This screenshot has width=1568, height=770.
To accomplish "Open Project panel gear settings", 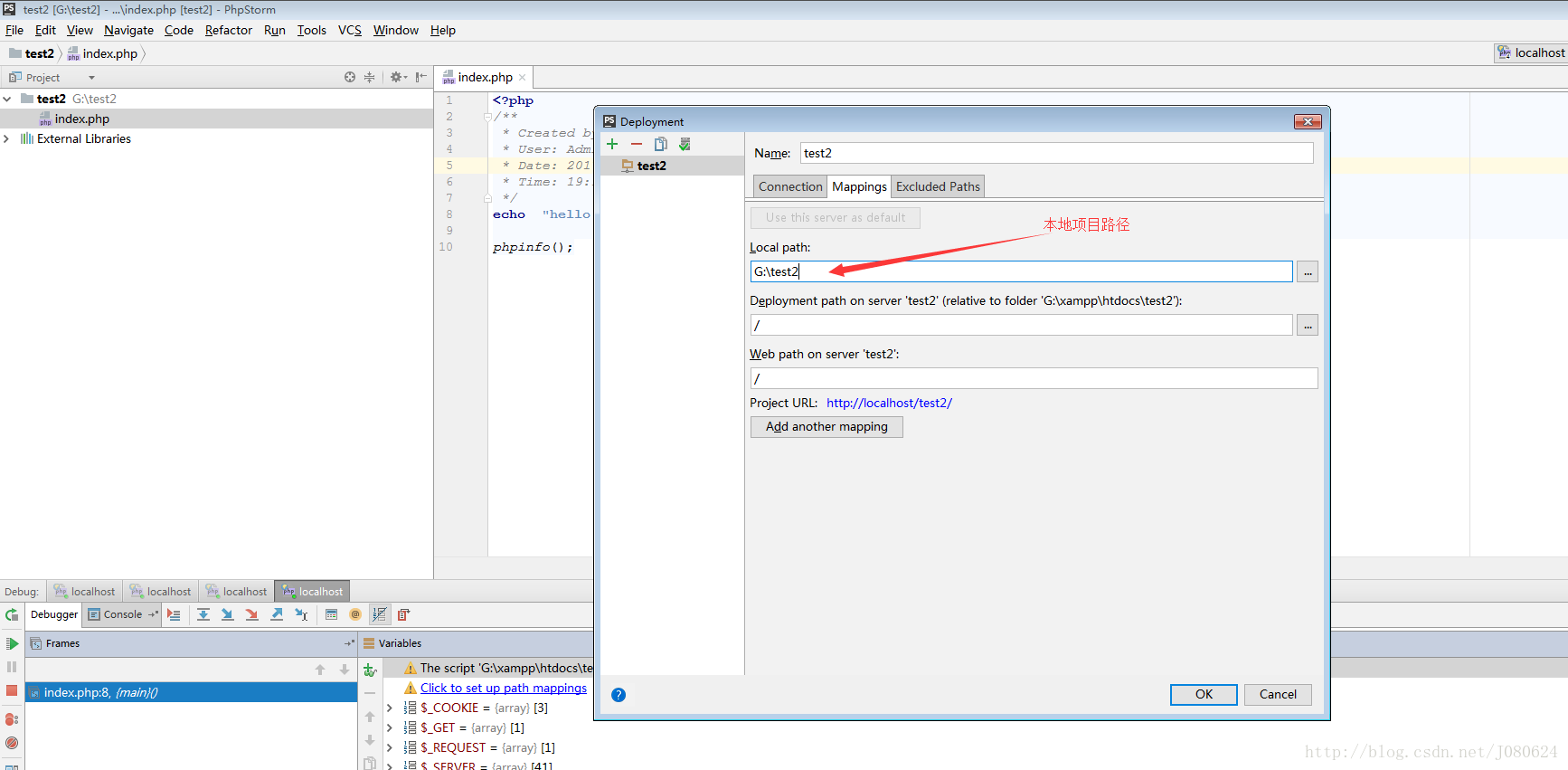I will 398,78.
